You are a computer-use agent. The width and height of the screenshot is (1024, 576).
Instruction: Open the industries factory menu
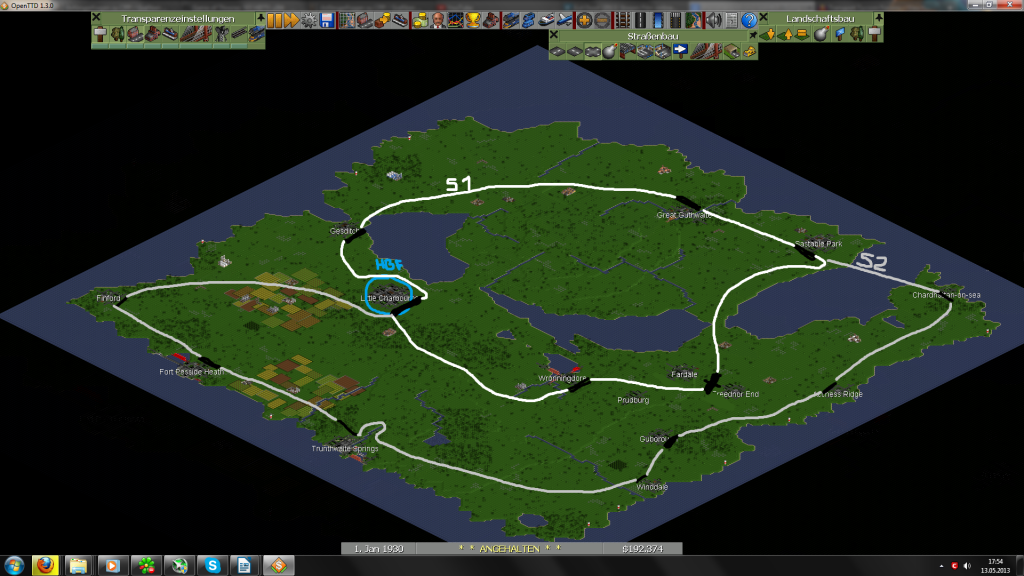point(490,20)
